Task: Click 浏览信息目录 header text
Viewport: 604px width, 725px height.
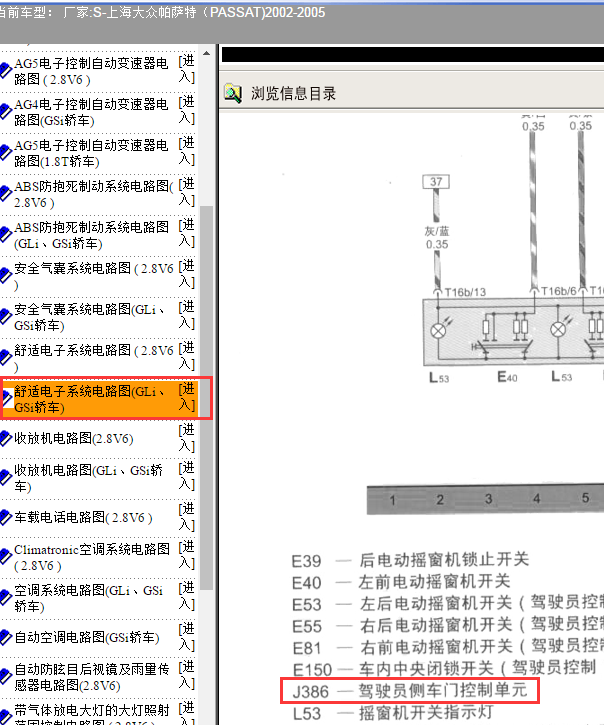Action: click(x=294, y=94)
